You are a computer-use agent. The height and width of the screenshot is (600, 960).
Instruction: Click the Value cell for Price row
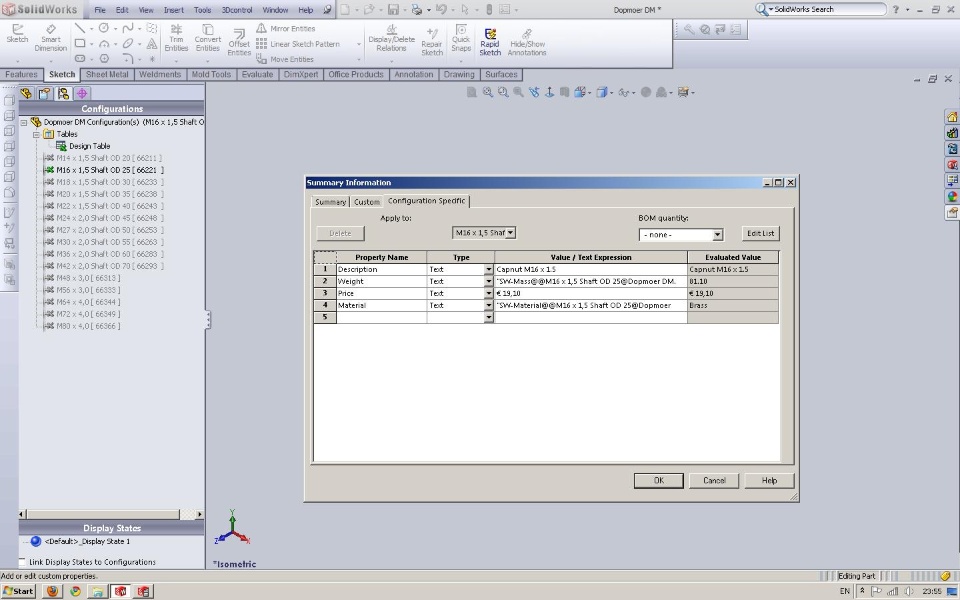click(591, 293)
